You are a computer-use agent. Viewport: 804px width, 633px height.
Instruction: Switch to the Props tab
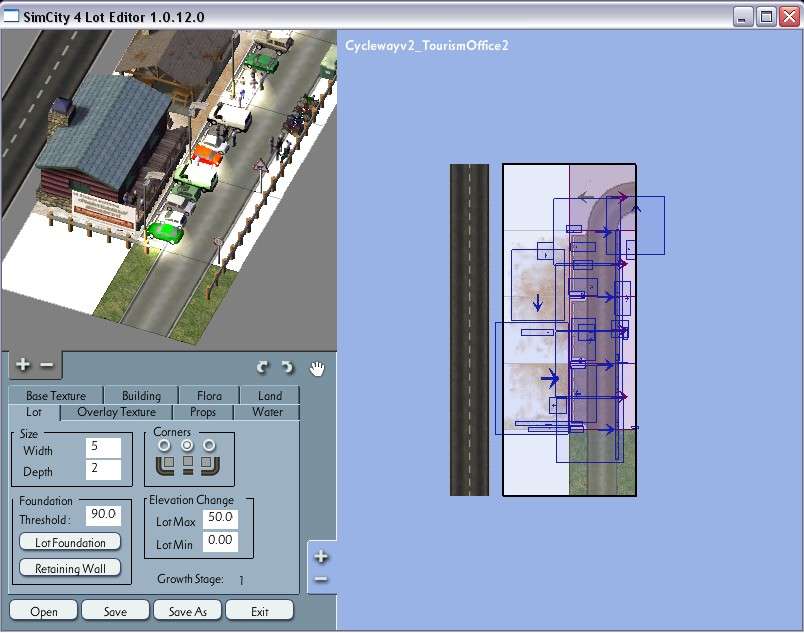[x=203, y=412]
